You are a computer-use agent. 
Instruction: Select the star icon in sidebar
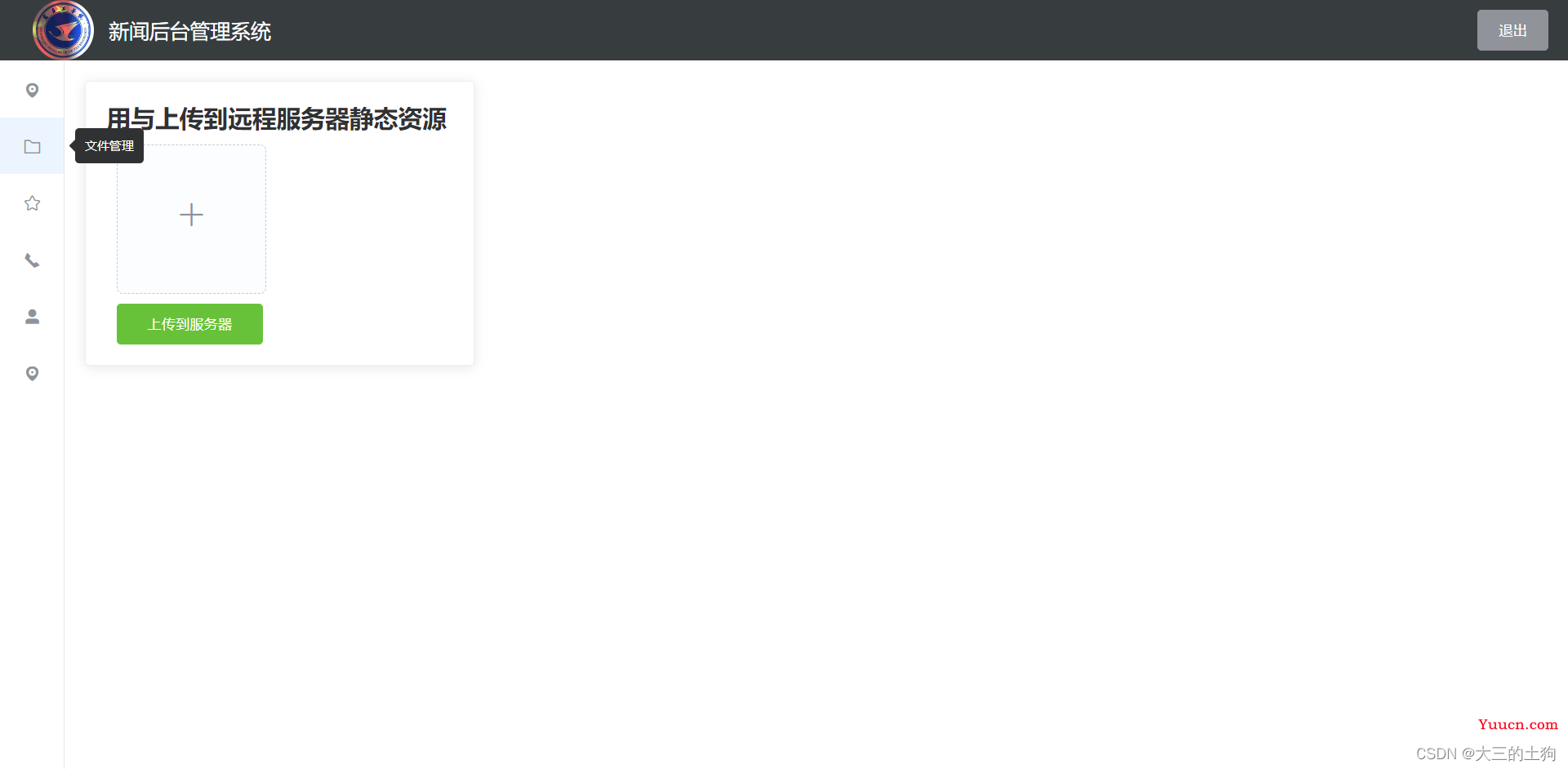(32, 203)
